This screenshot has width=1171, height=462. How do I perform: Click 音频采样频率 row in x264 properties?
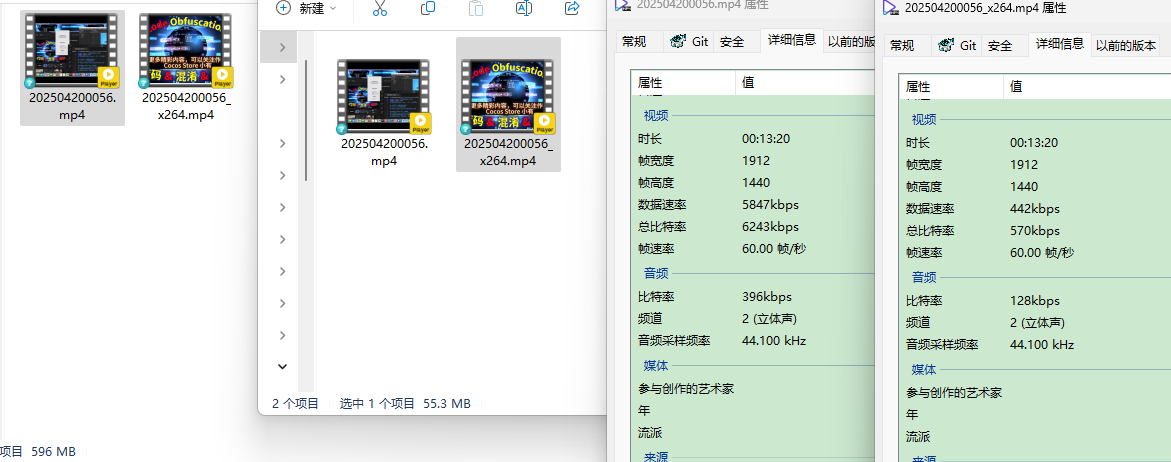(x=1035, y=345)
